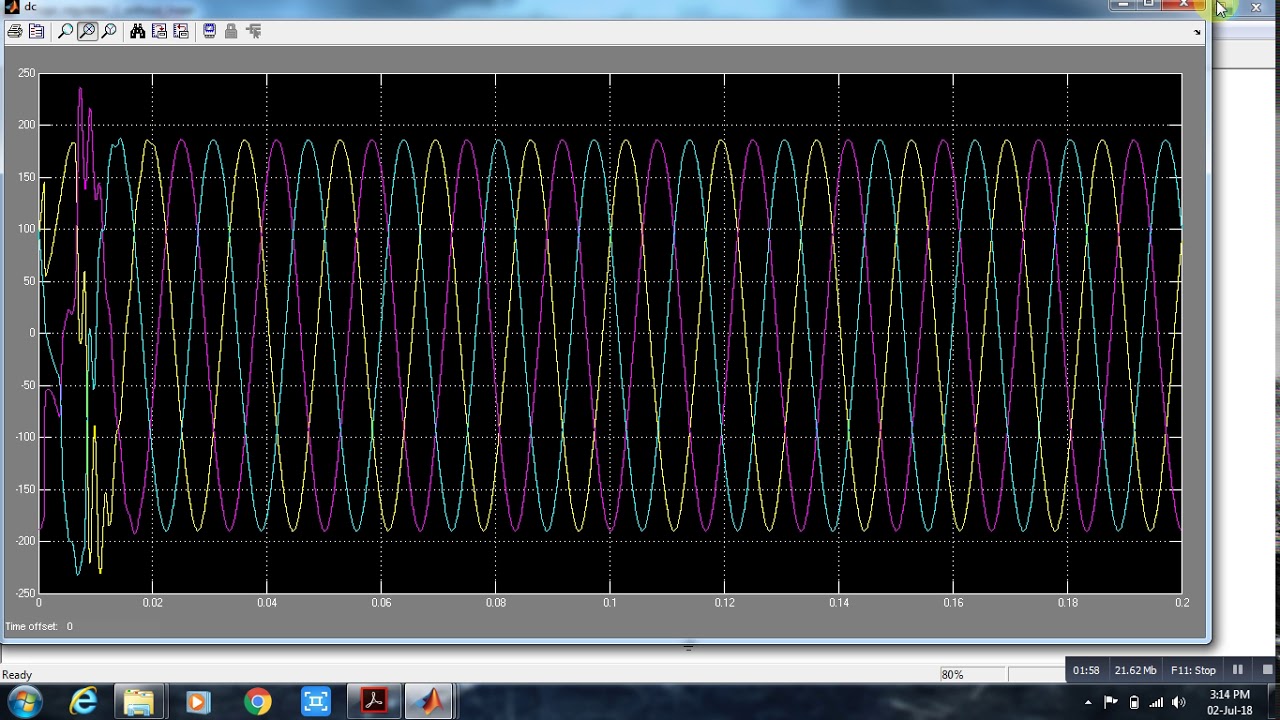1280x720 pixels.
Task: Open scope Parameters settings
Action: point(36,31)
